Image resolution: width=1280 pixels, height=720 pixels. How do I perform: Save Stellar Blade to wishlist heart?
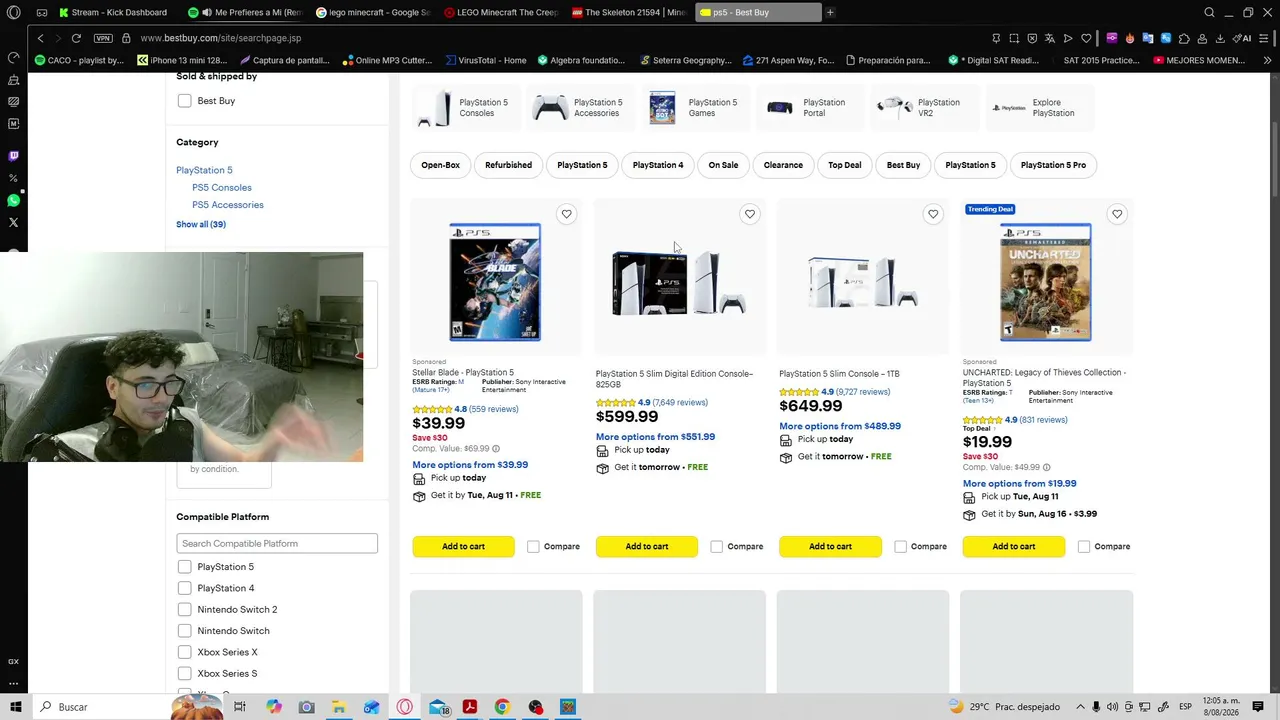[x=566, y=214]
